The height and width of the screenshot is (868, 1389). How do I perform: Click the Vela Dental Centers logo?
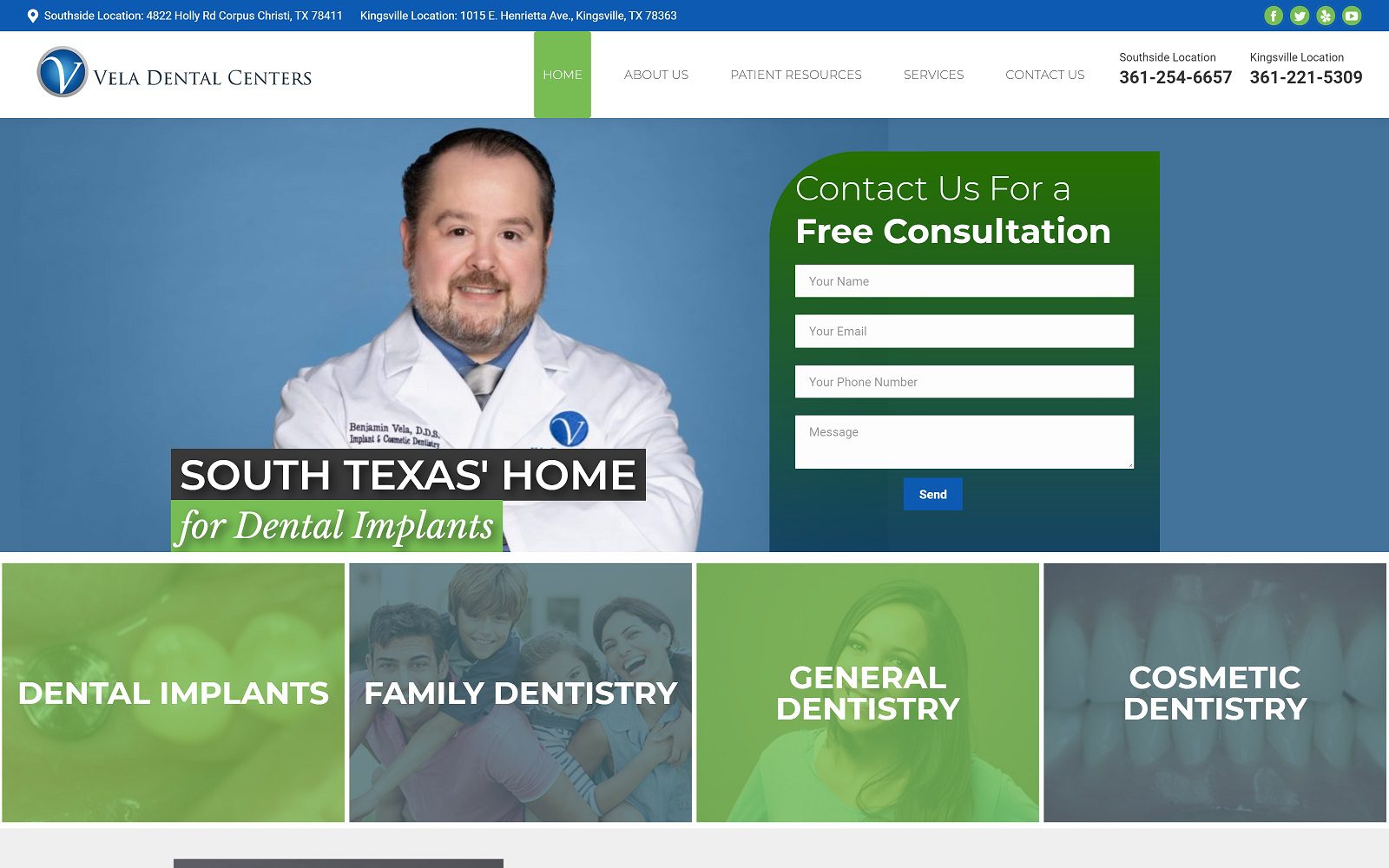174,72
